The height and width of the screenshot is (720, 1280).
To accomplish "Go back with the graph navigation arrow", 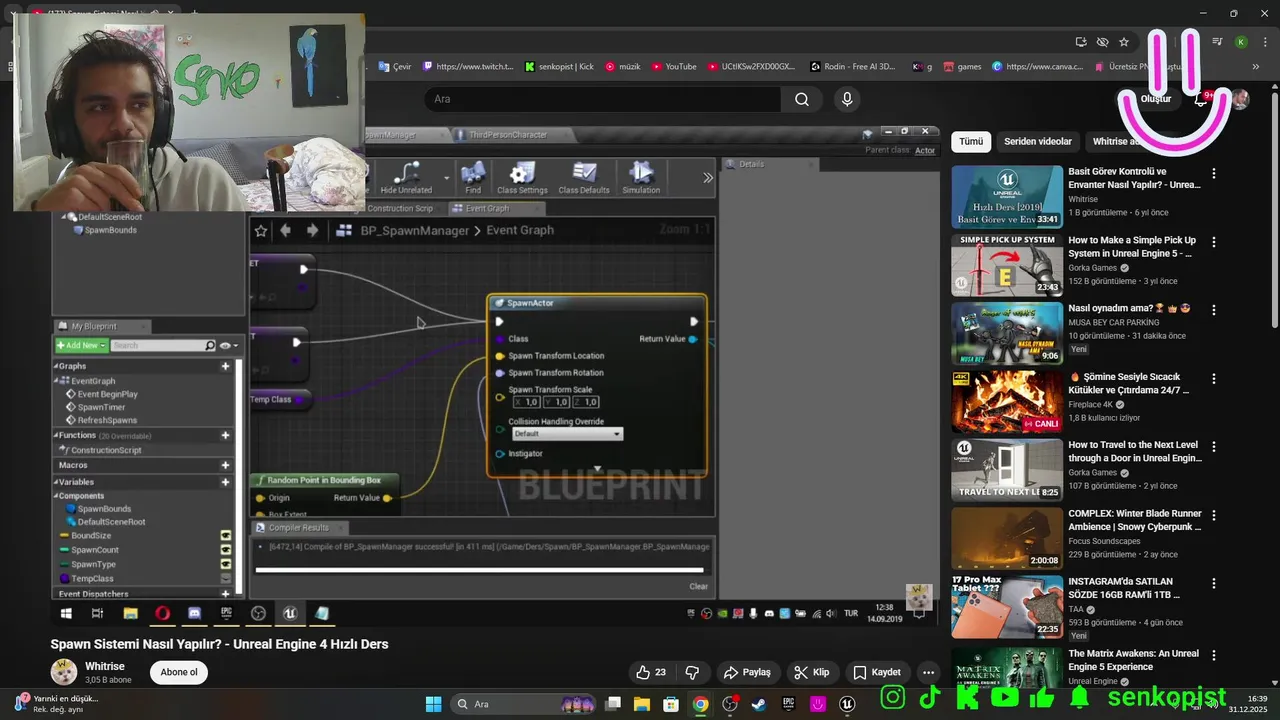I will coord(286,230).
